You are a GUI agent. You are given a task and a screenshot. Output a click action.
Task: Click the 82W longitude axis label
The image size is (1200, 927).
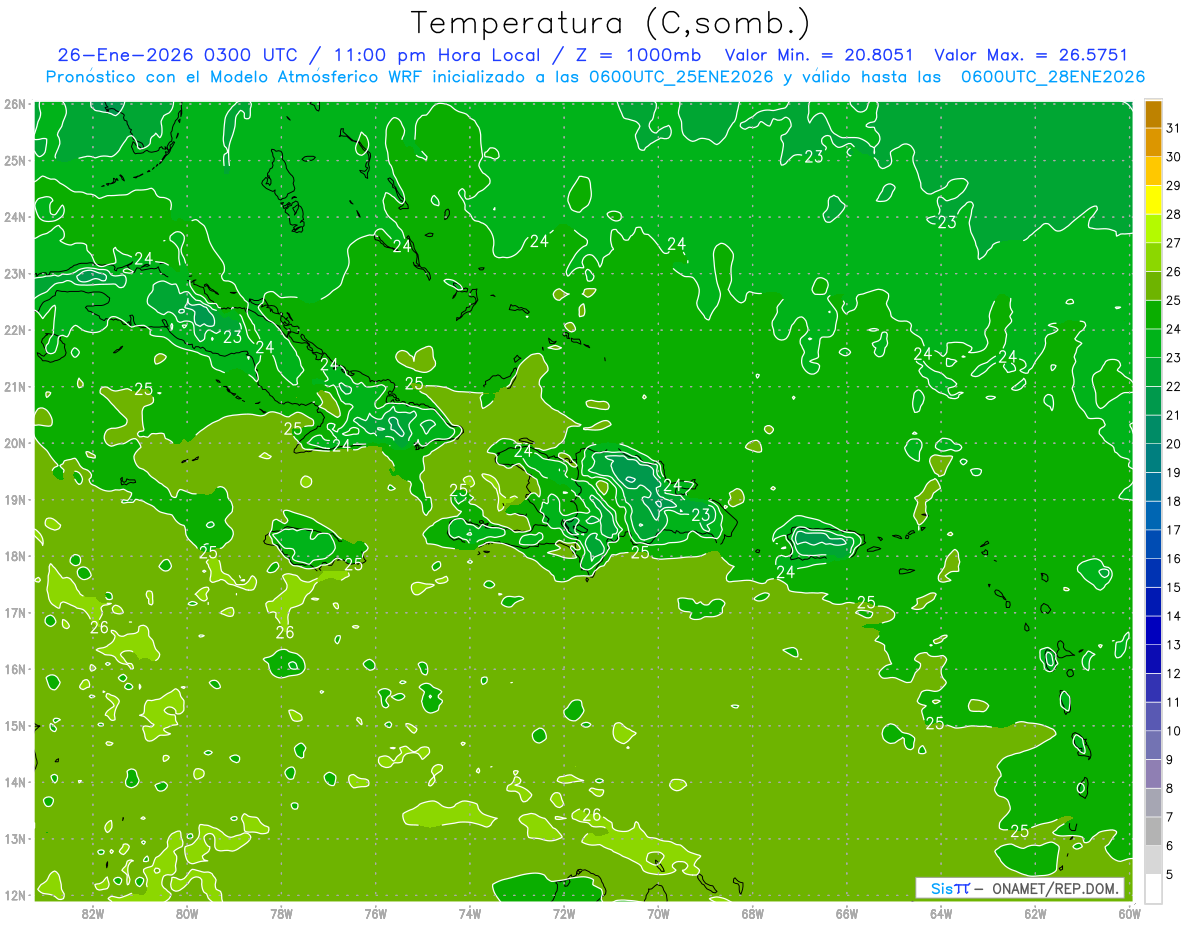[92, 912]
